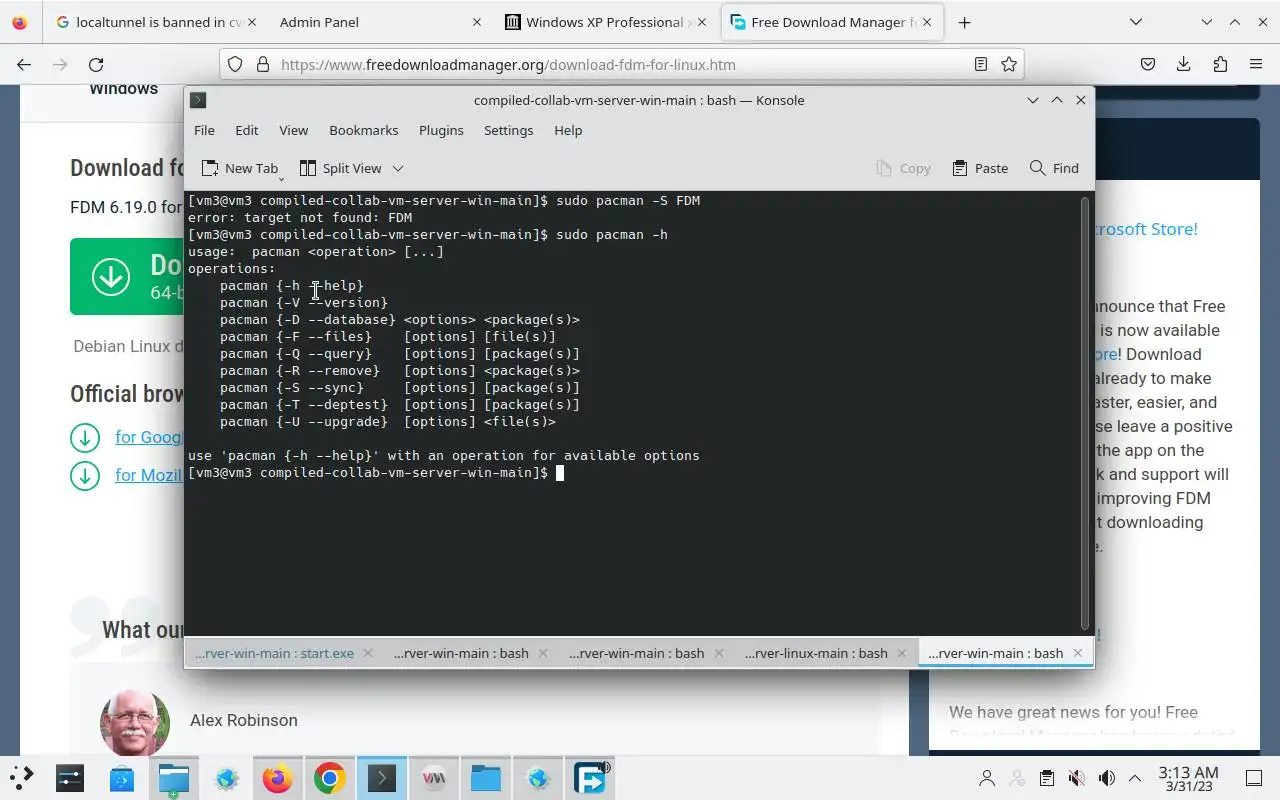Click Paste in Konsole toolbar
The width and height of the screenshot is (1280, 800).
pyautogui.click(x=980, y=168)
